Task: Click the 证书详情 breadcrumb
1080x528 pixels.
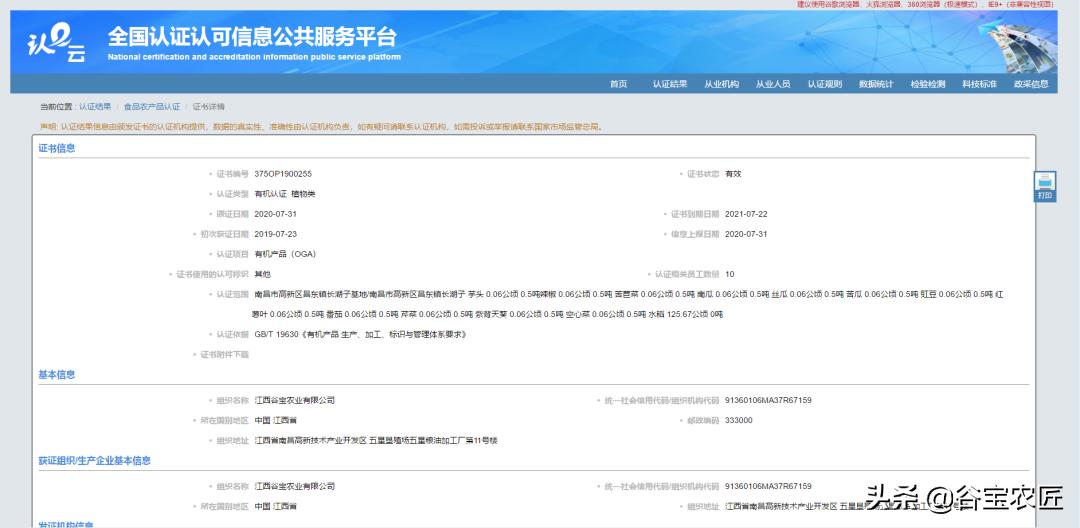Action: coord(209,107)
